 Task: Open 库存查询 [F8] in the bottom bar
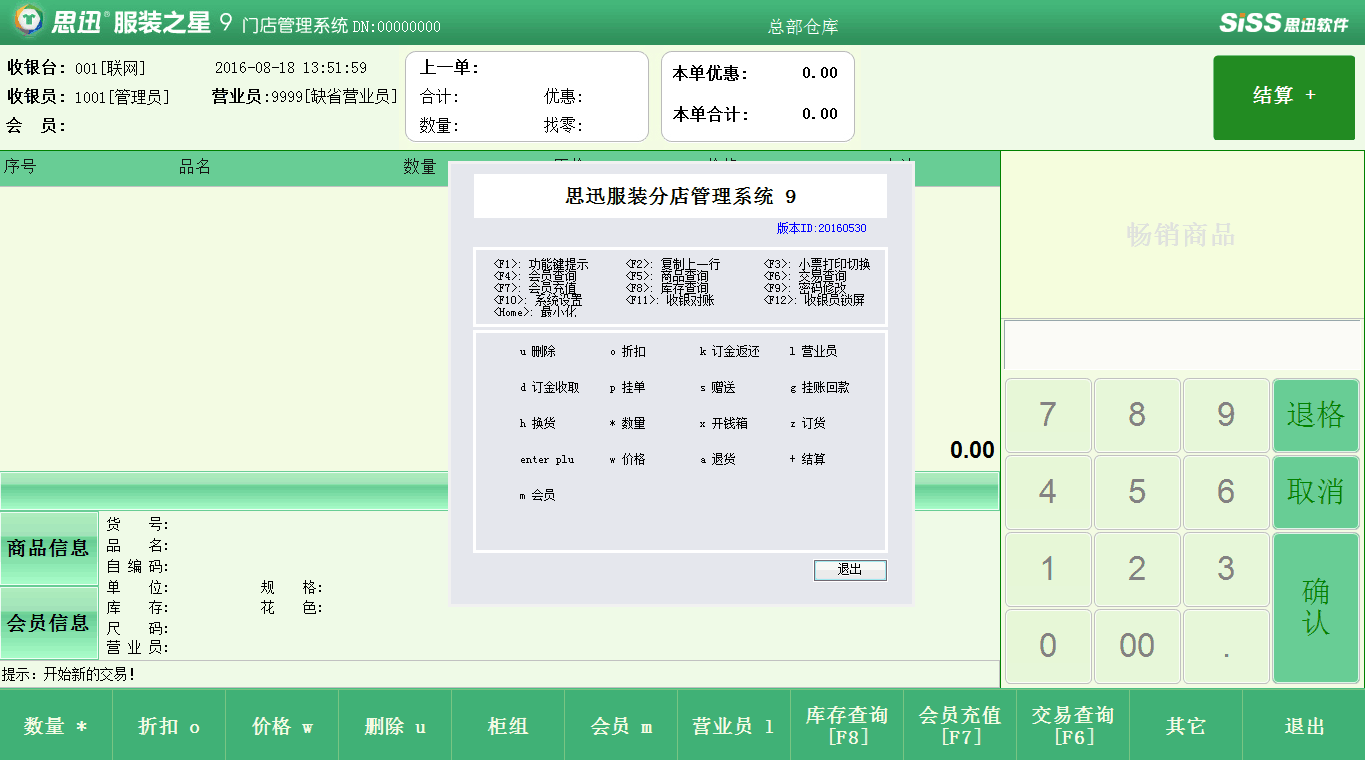[x=847, y=726]
